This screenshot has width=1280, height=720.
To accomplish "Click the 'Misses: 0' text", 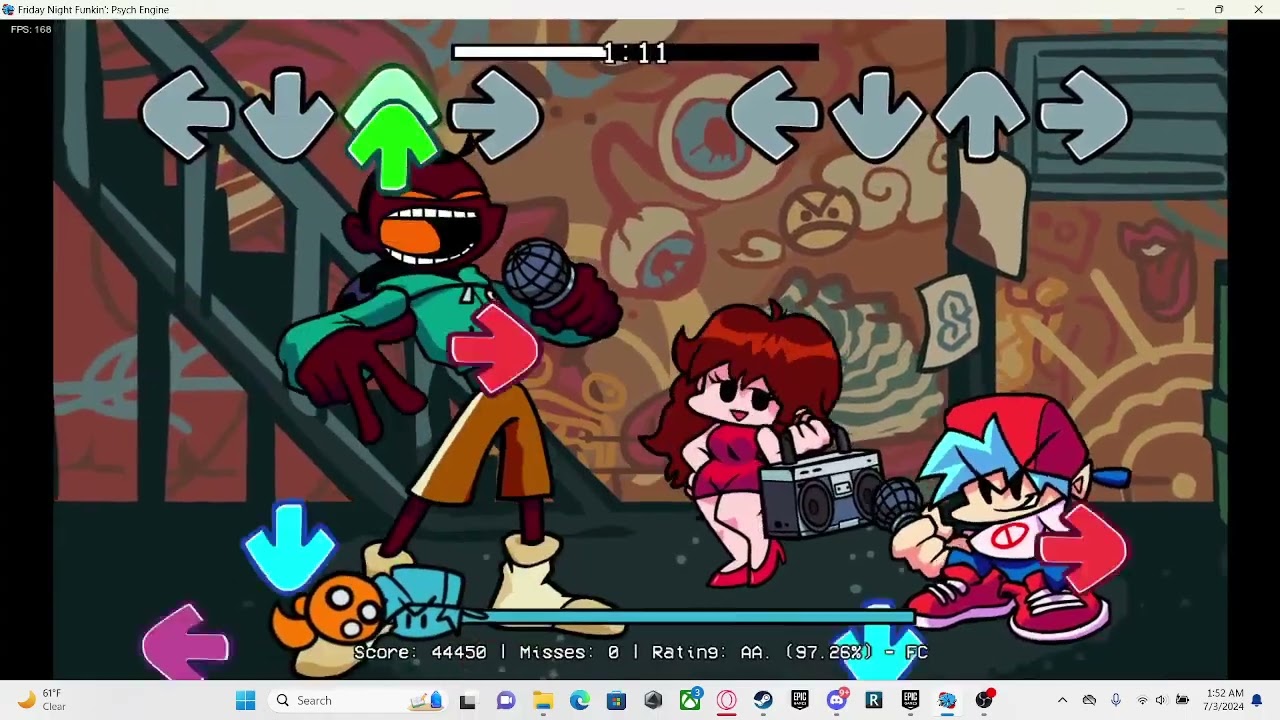I will pyautogui.click(x=569, y=652).
